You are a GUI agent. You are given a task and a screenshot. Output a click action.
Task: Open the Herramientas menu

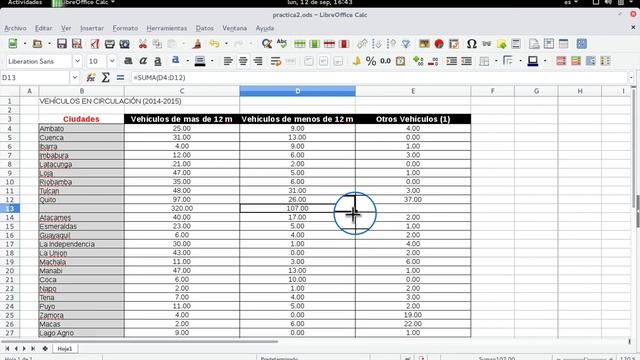(167, 28)
